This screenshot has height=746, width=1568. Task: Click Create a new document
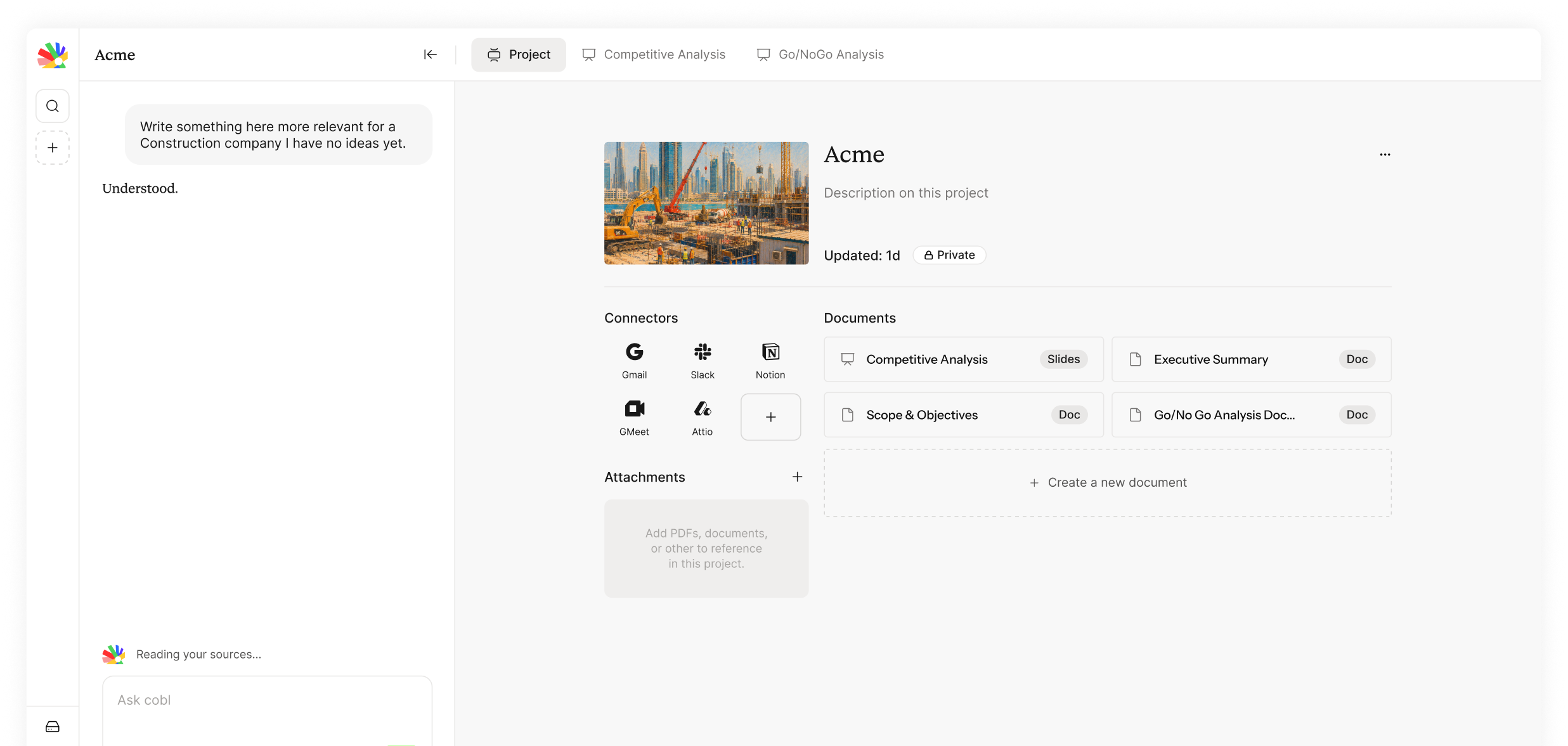1108,483
